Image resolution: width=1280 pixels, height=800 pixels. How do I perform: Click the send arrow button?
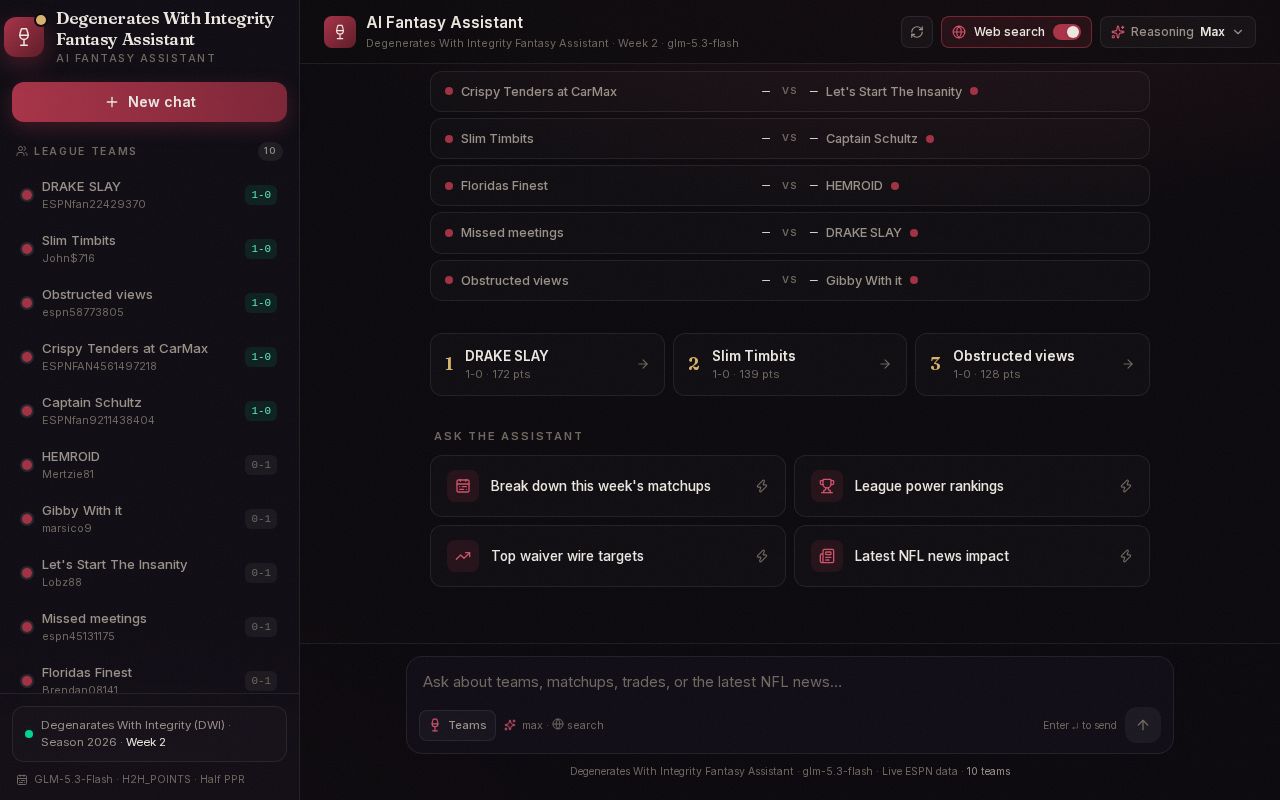tap(1143, 725)
